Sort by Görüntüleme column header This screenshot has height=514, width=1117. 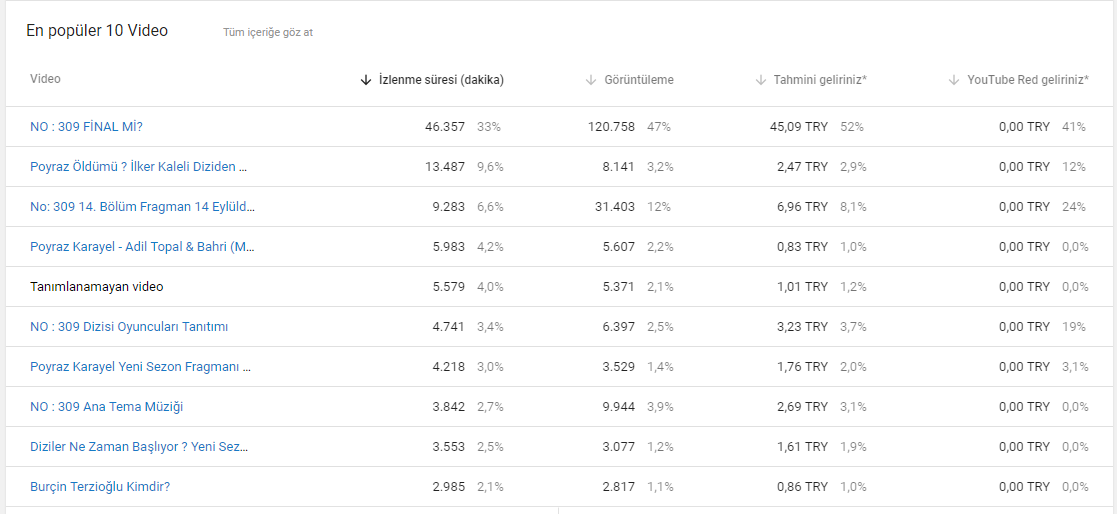pyautogui.click(x=639, y=80)
